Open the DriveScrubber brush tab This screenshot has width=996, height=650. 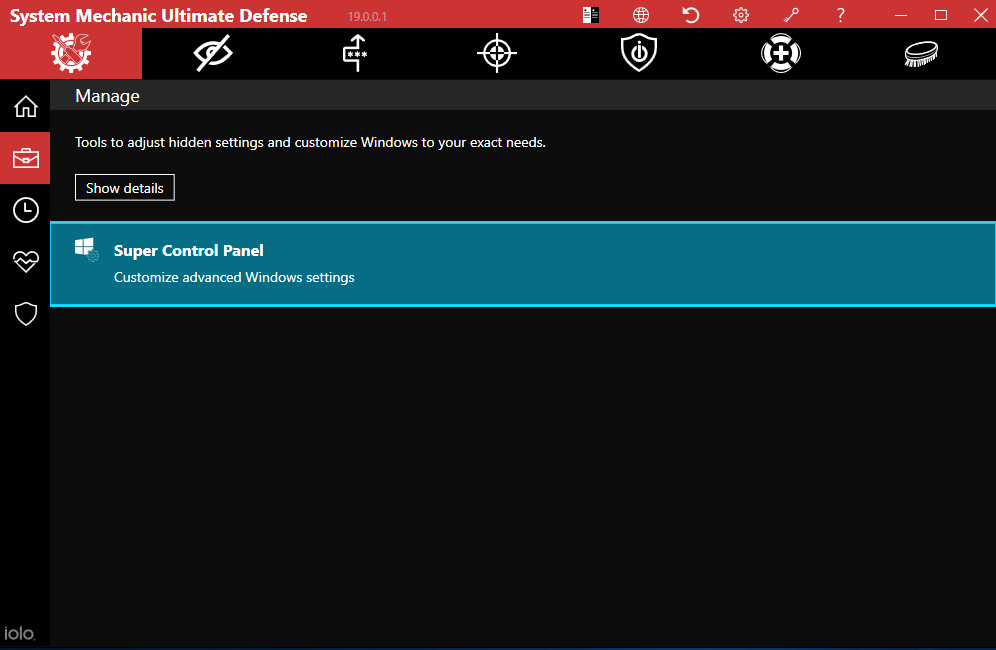(x=922, y=53)
